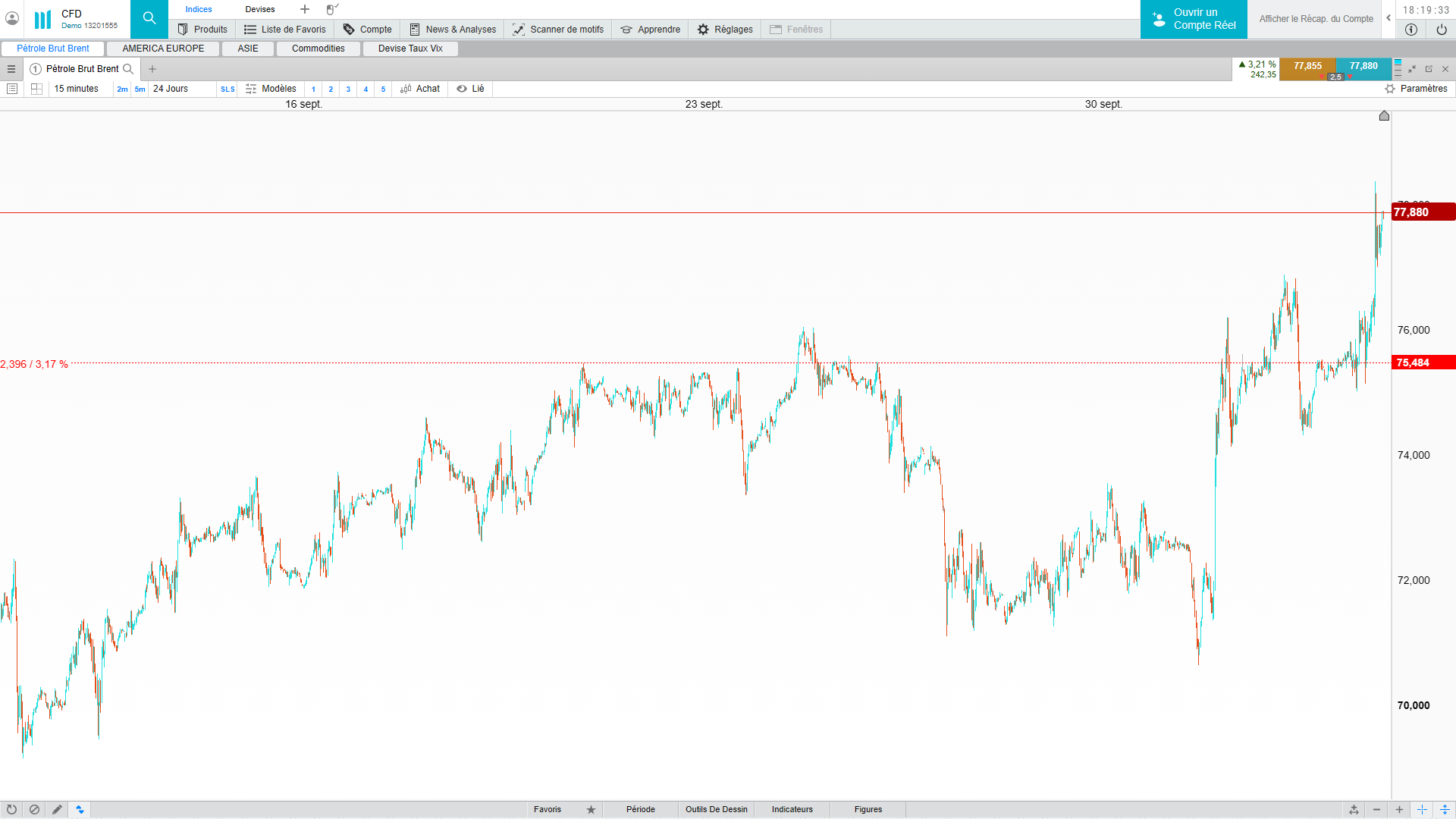Screen dimensions: 1456x819
Task: Open the Scanner de motifs menu
Action: [558, 30]
